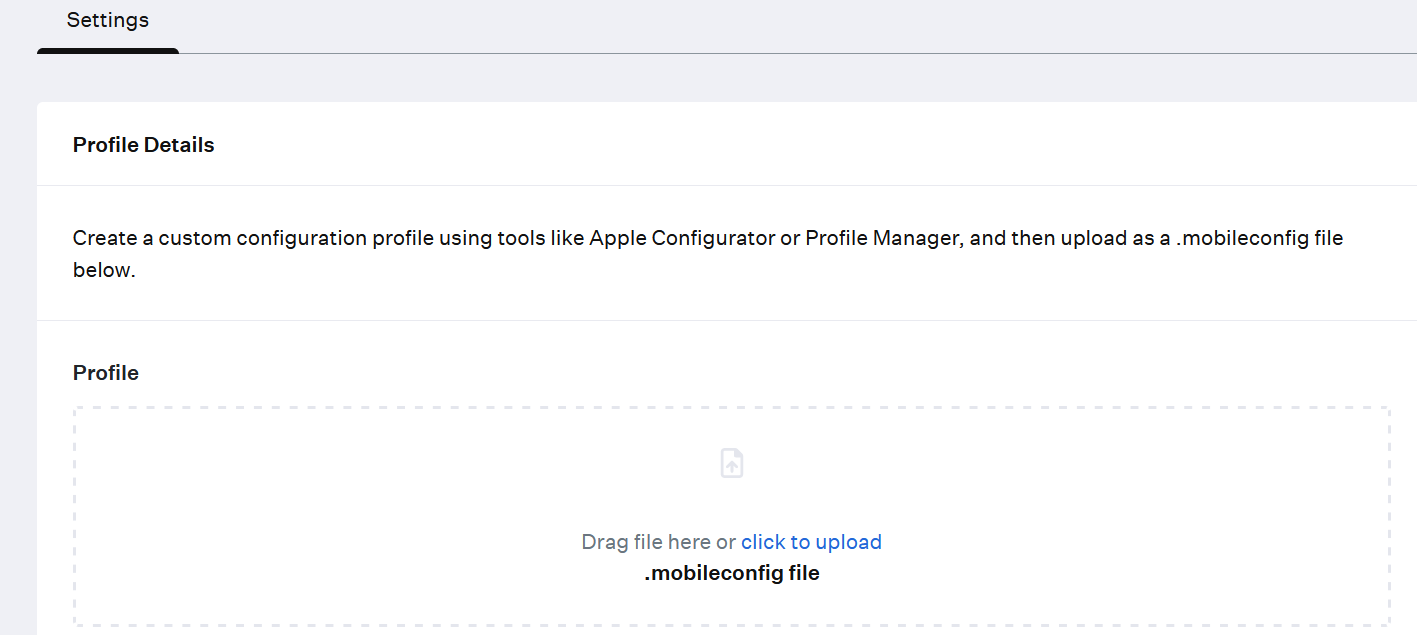
Task: Click the word "below." in the description
Action: pos(104,271)
